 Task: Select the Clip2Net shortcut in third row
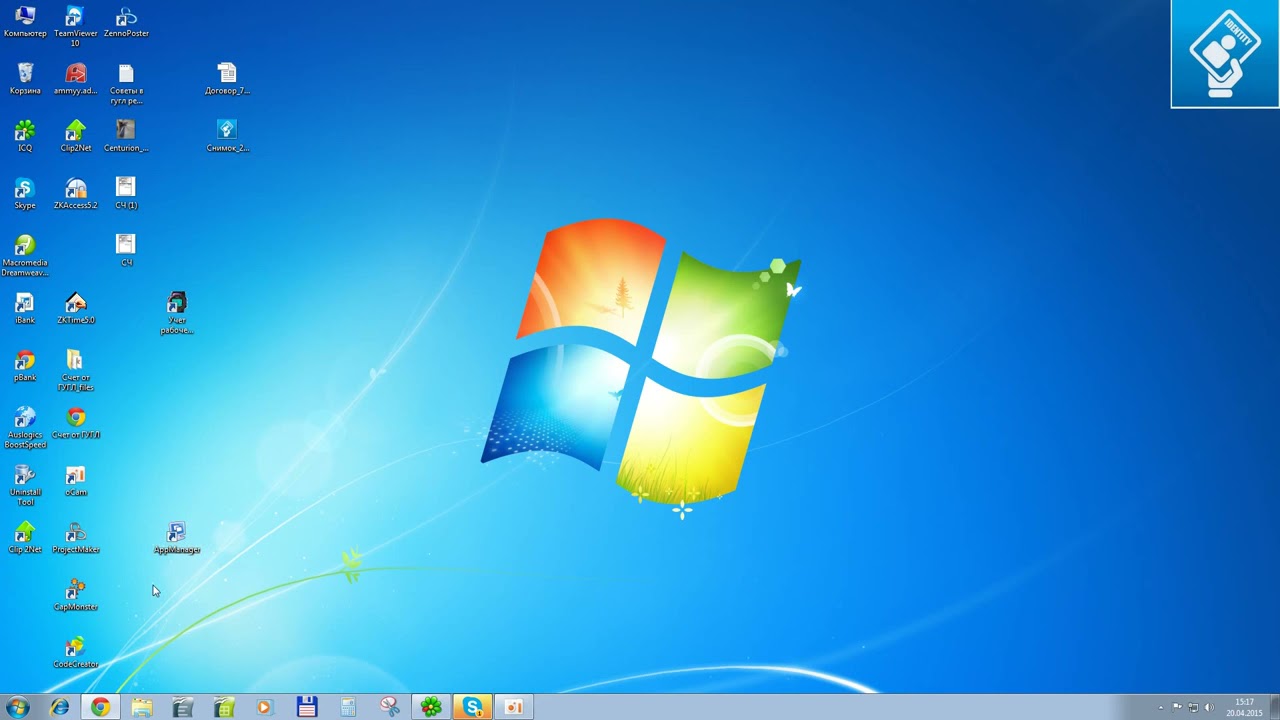[x=75, y=136]
